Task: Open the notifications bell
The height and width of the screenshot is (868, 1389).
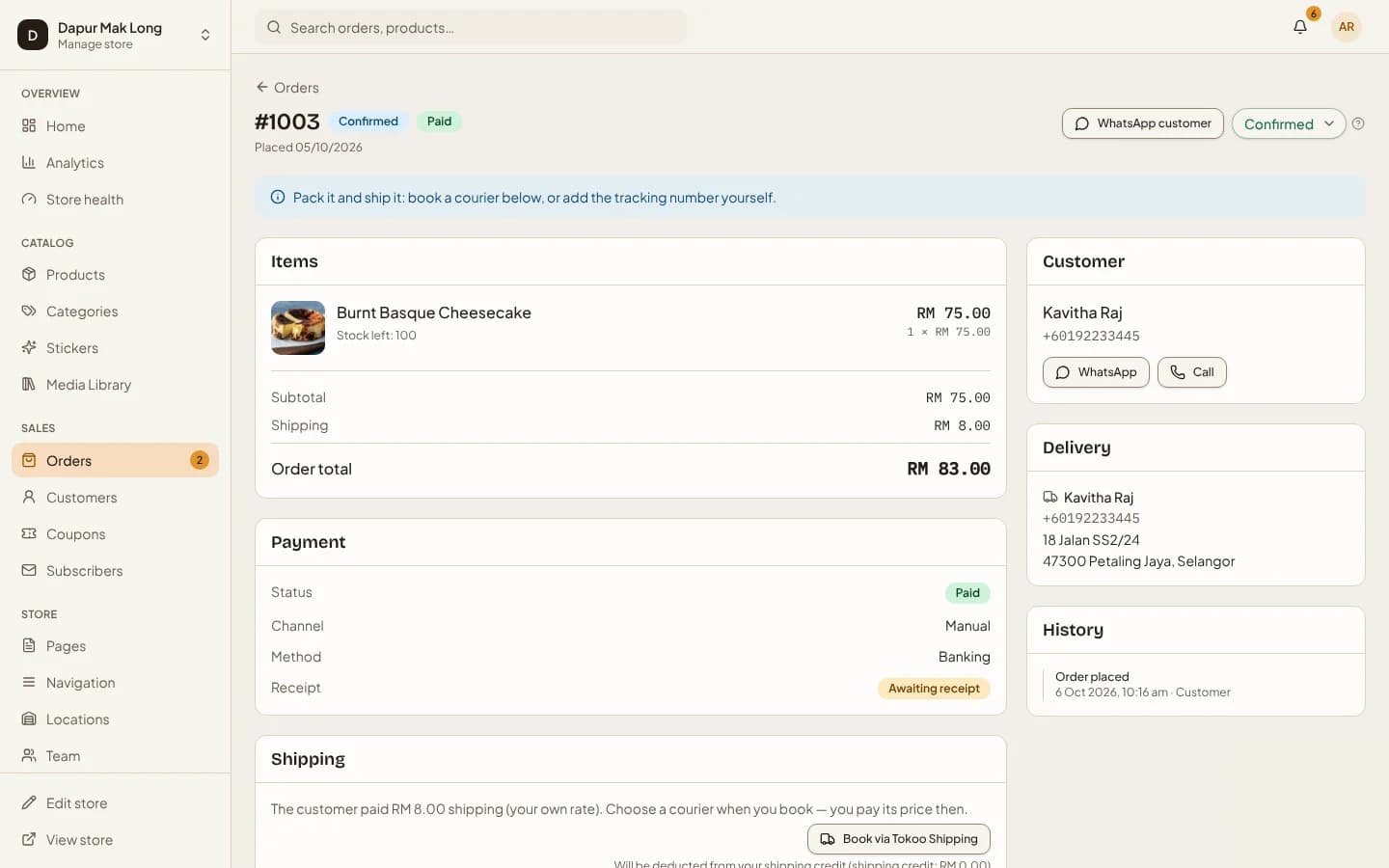Action: (1300, 27)
